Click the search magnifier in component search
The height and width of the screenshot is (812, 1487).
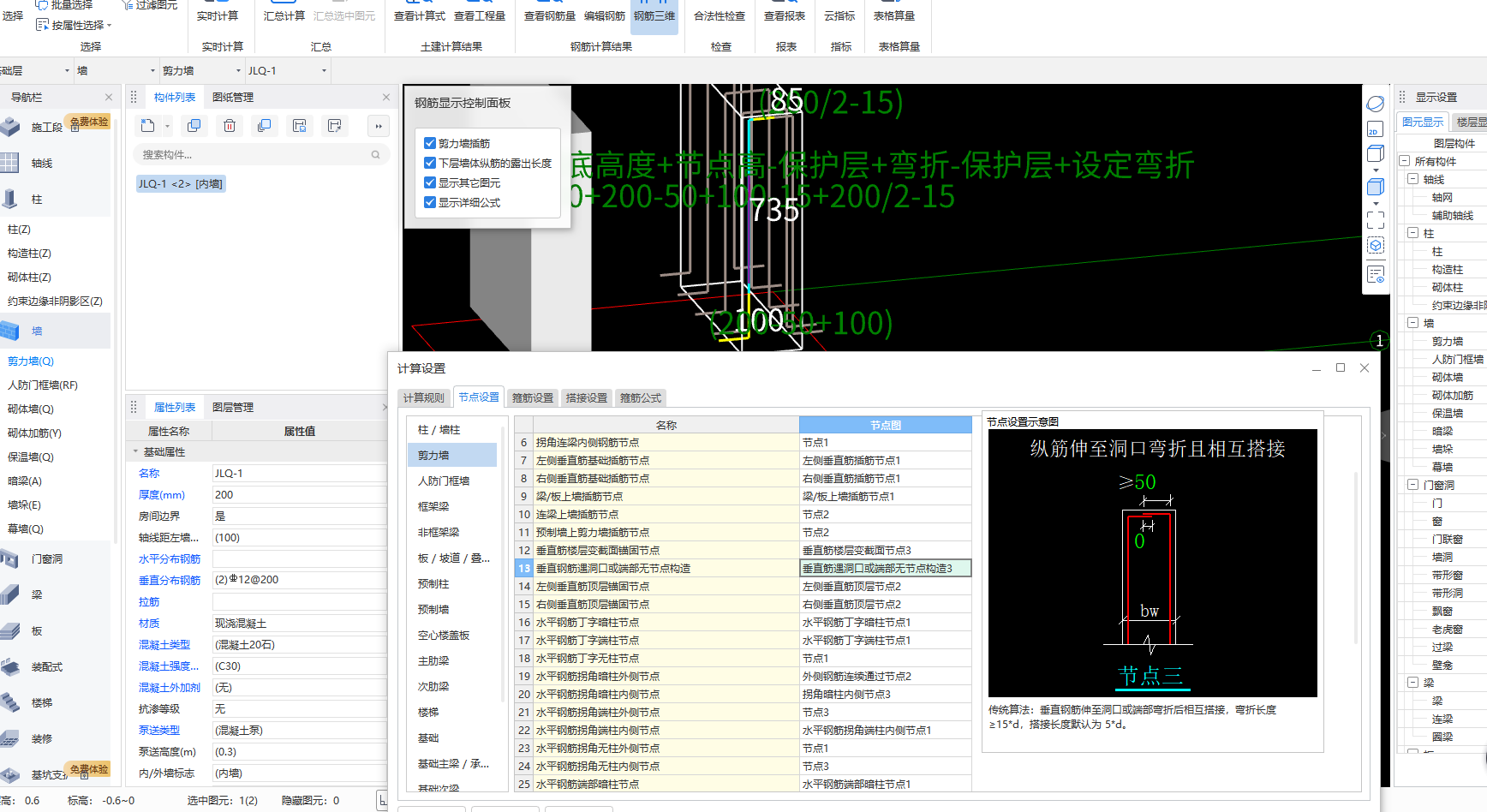[375, 155]
